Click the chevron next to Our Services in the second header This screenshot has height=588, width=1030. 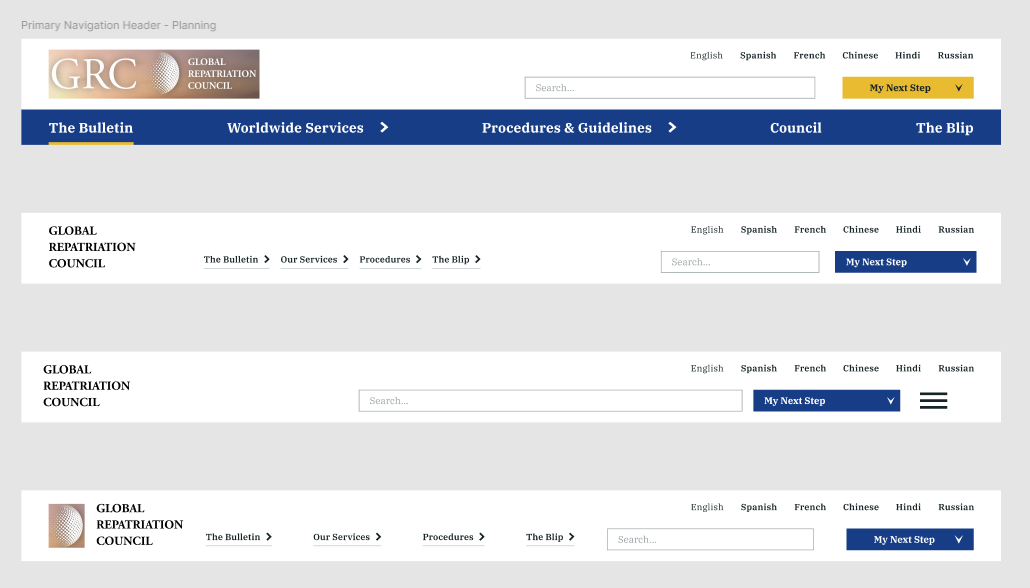pos(346,260)
